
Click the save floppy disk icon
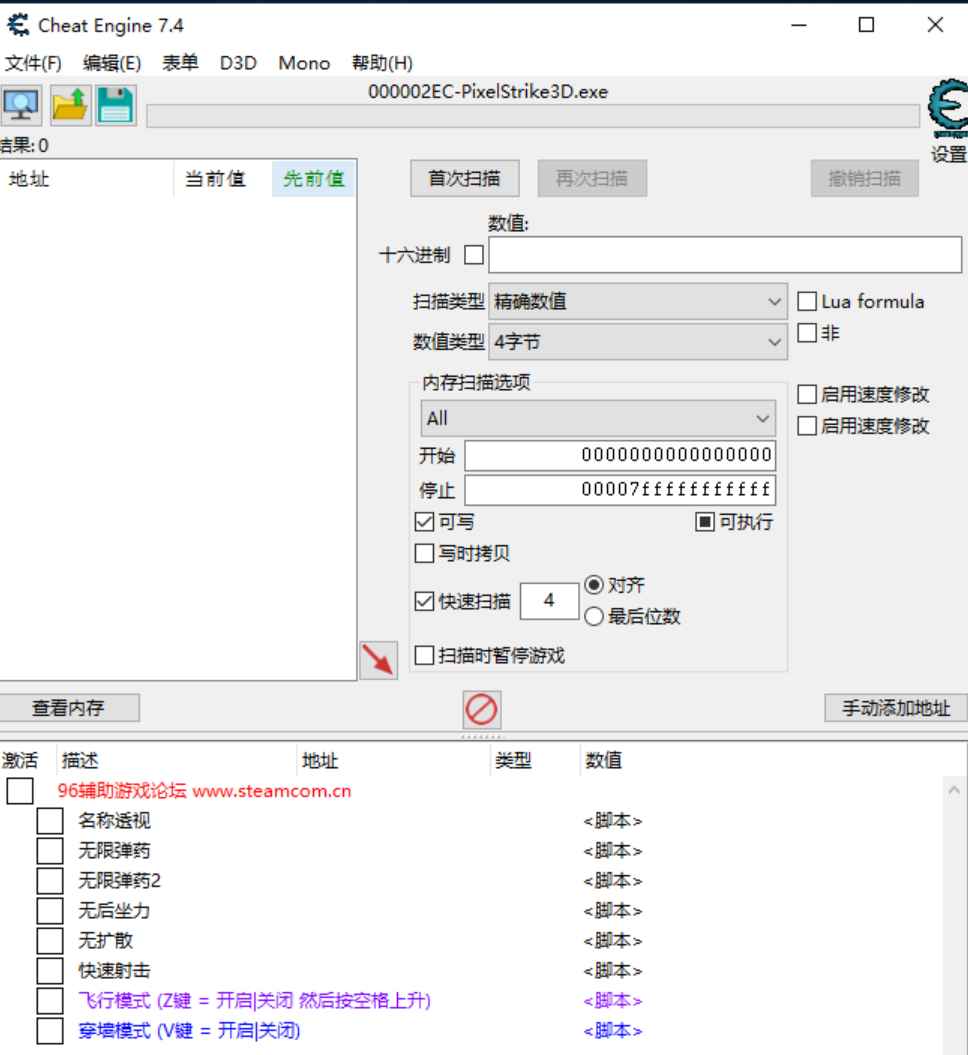116,106
